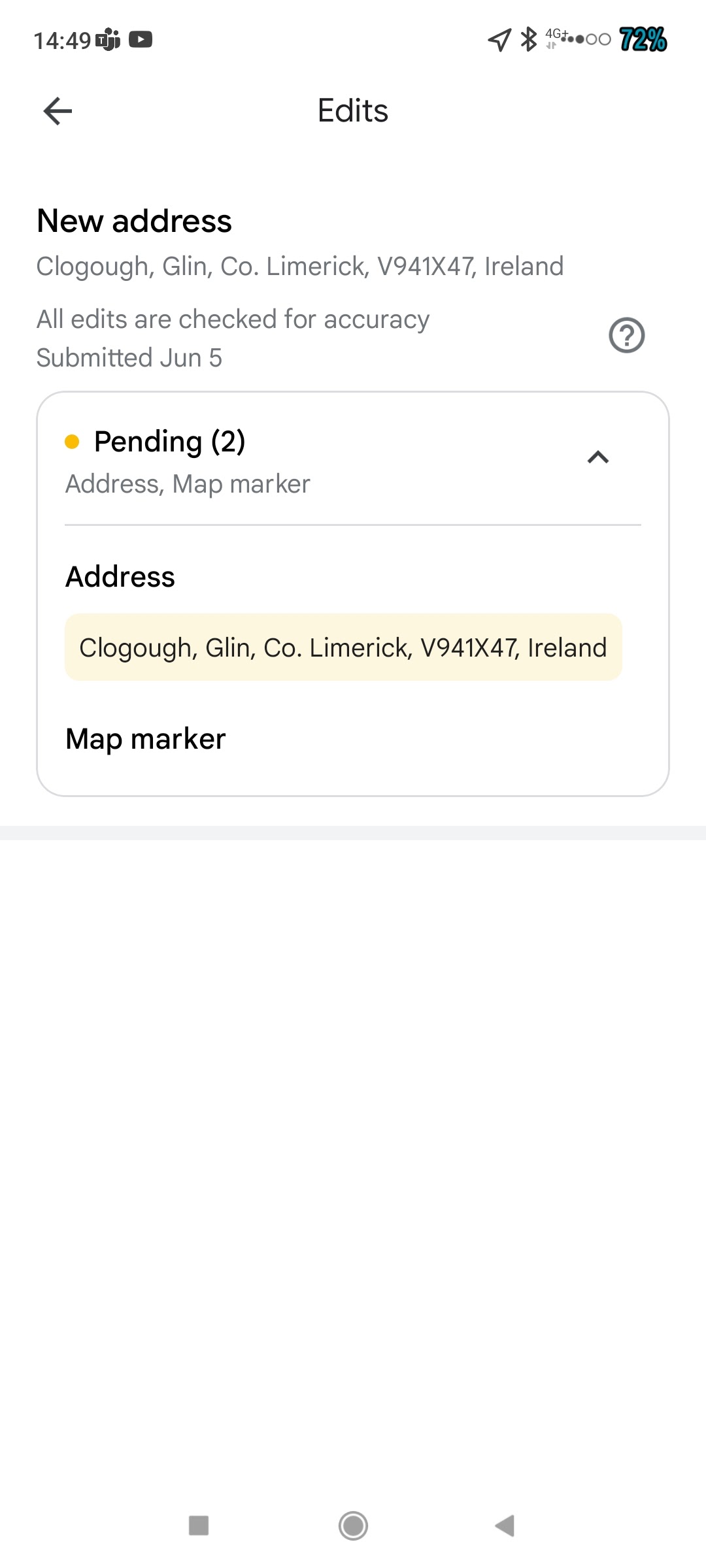Image resolution: width=706 pixels, height=1568 pixels.
Task: Tap the 72% battery indicator
Action: point(643,40)
